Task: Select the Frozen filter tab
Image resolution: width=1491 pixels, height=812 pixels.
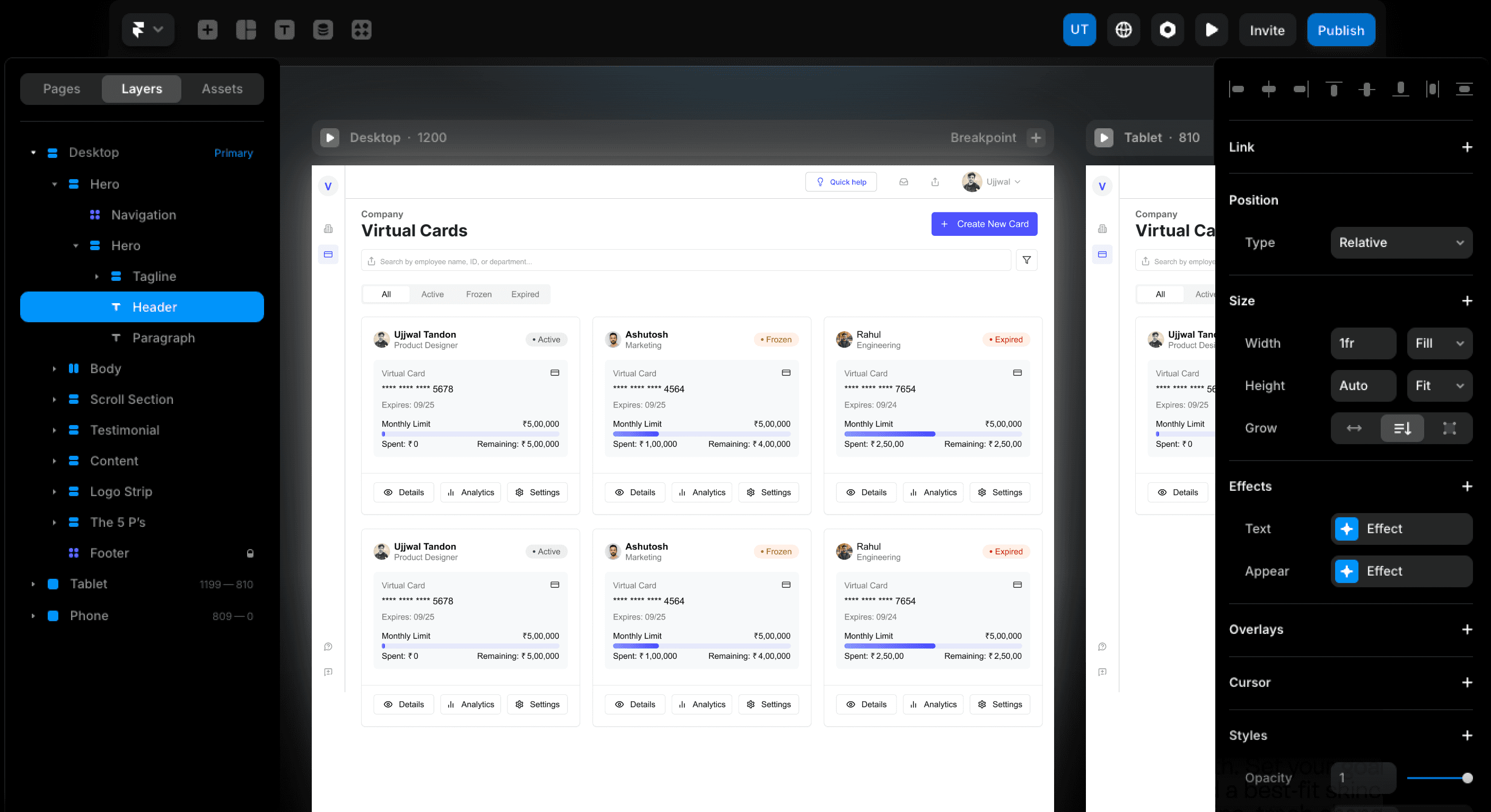Action: click(x=479, y=294)
